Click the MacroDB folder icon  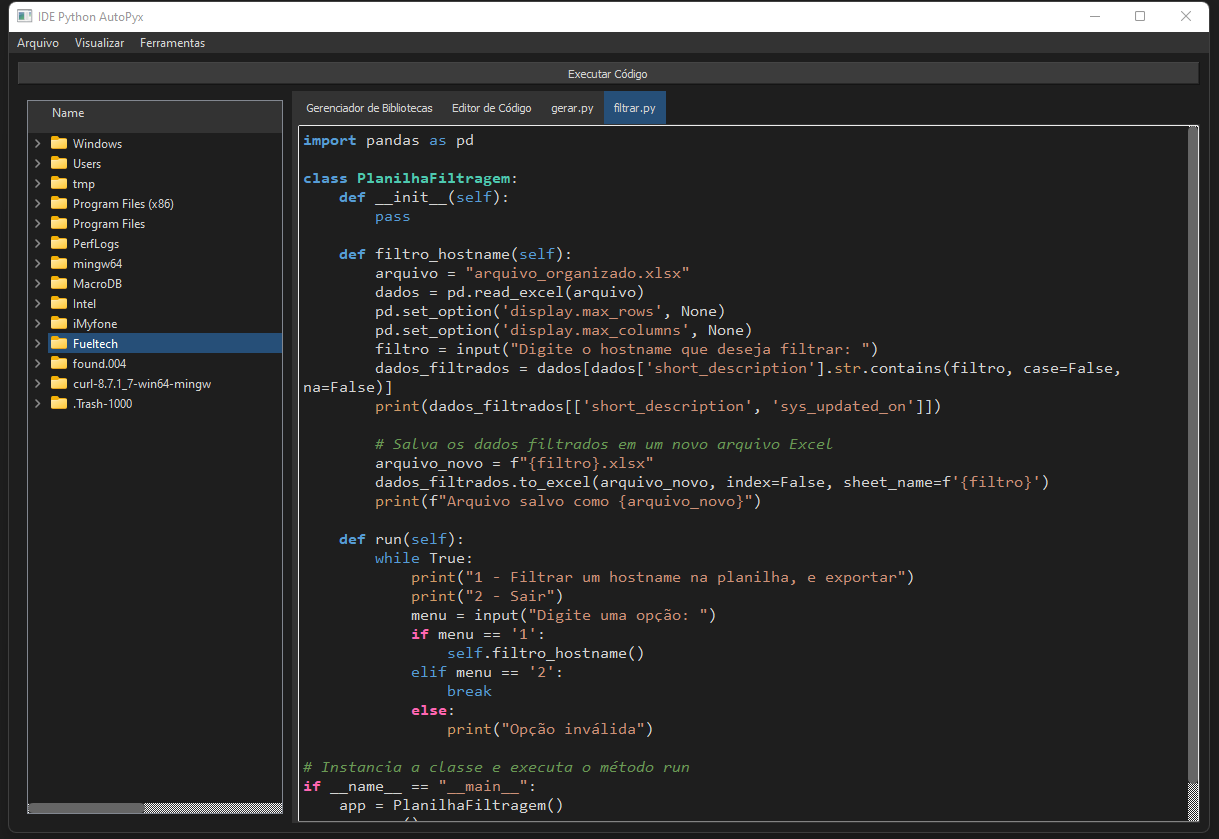[x=59, y=283]
